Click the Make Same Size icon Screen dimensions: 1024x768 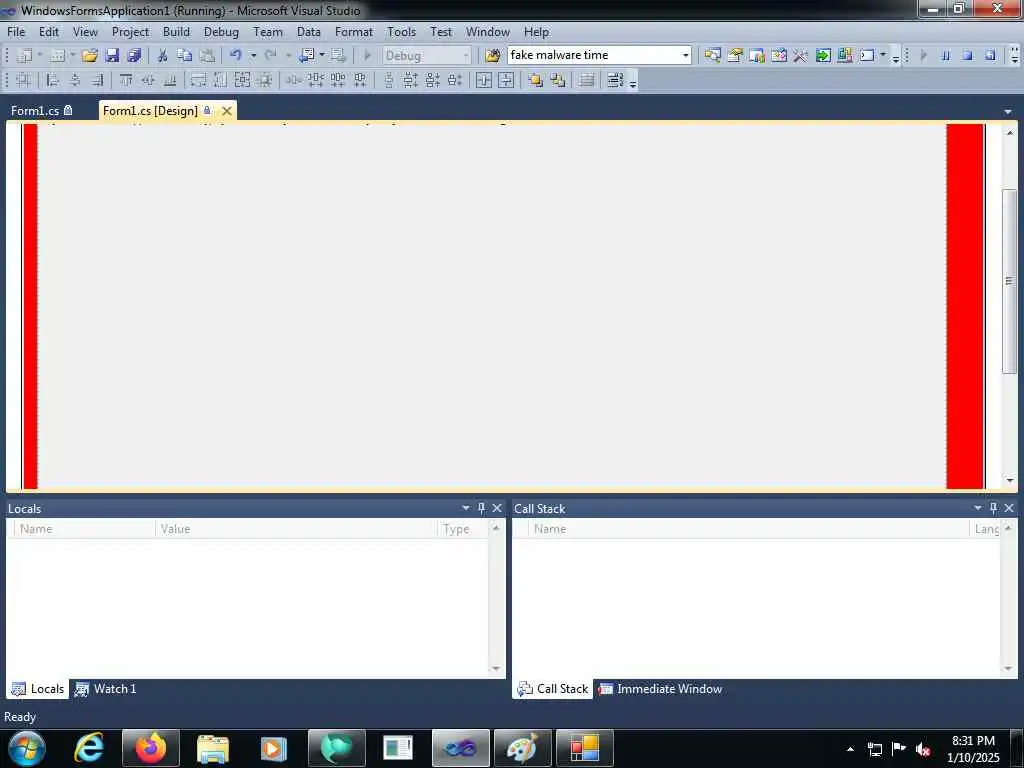(x=242, y=80)
